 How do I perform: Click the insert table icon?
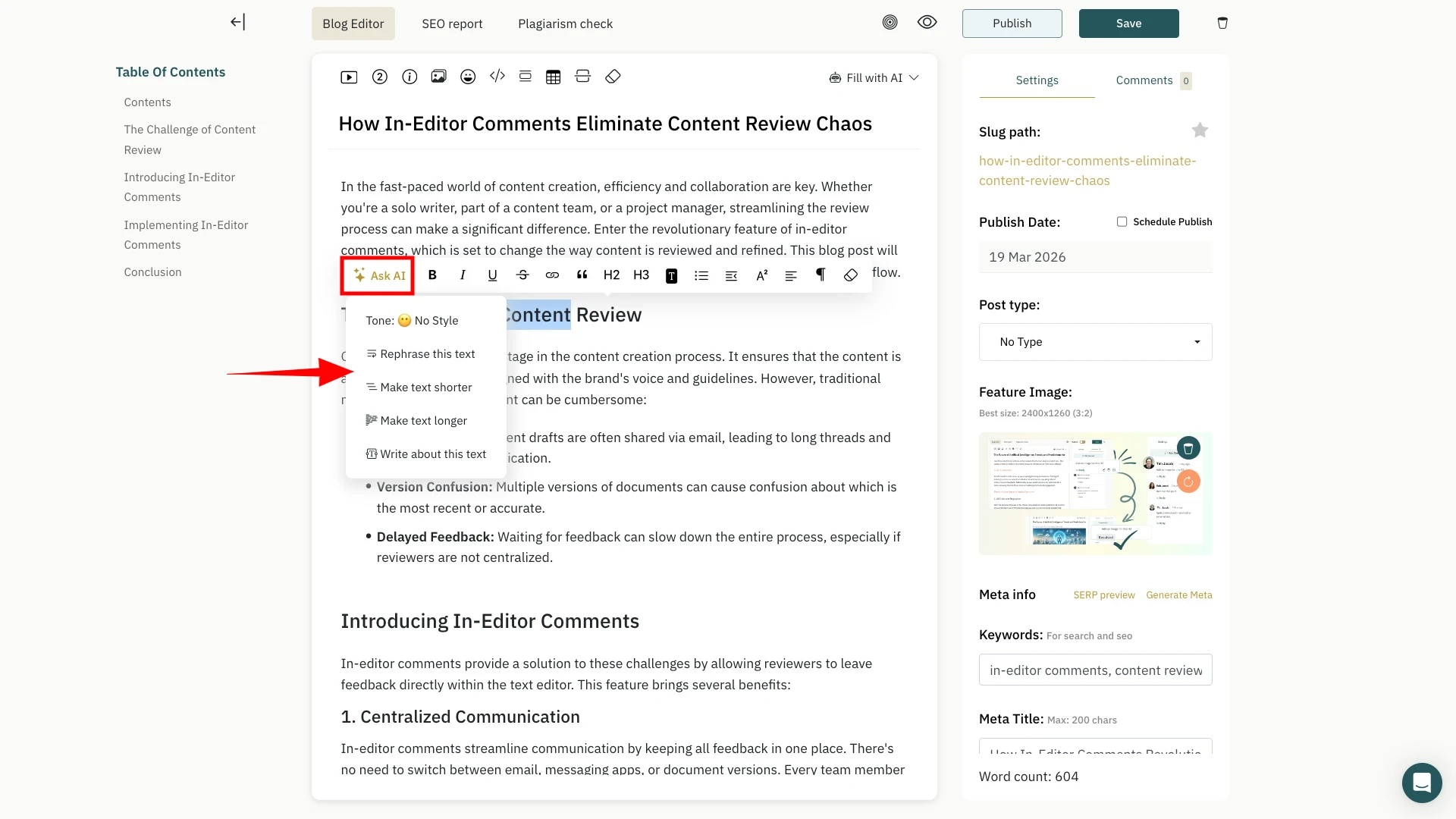[553, 77]
